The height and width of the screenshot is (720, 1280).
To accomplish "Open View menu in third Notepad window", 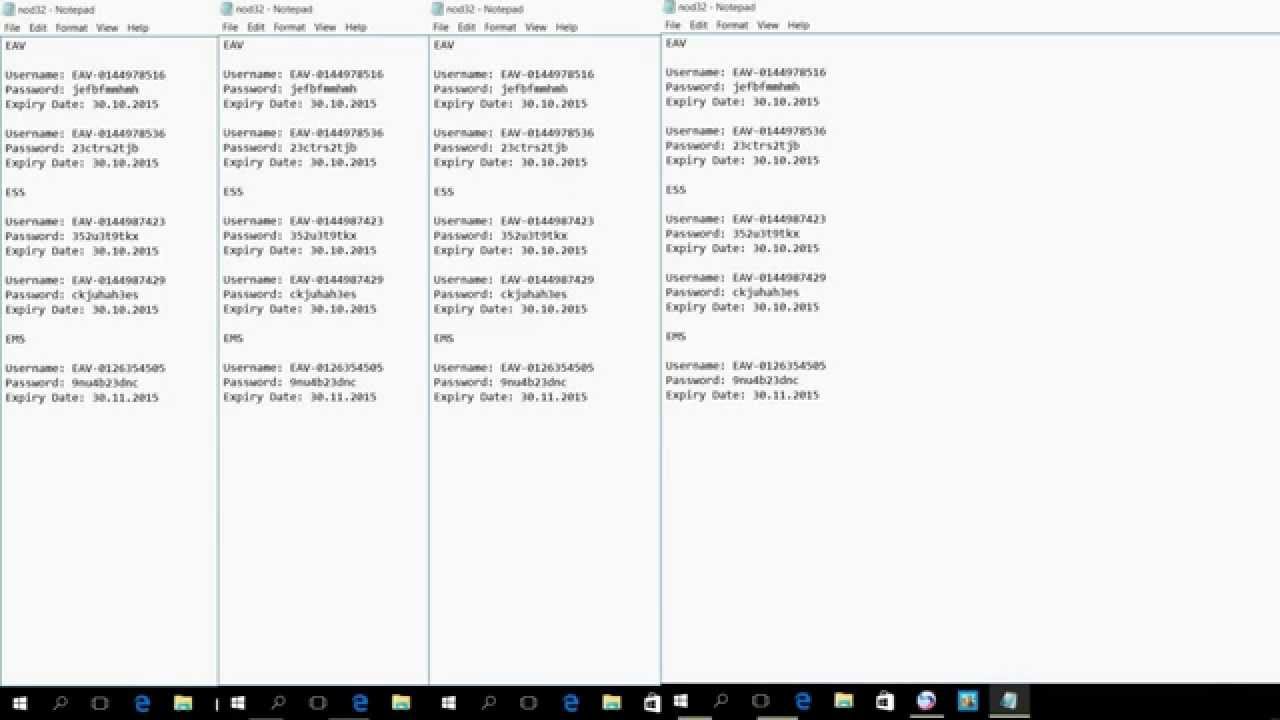I will tap(536, 27).
